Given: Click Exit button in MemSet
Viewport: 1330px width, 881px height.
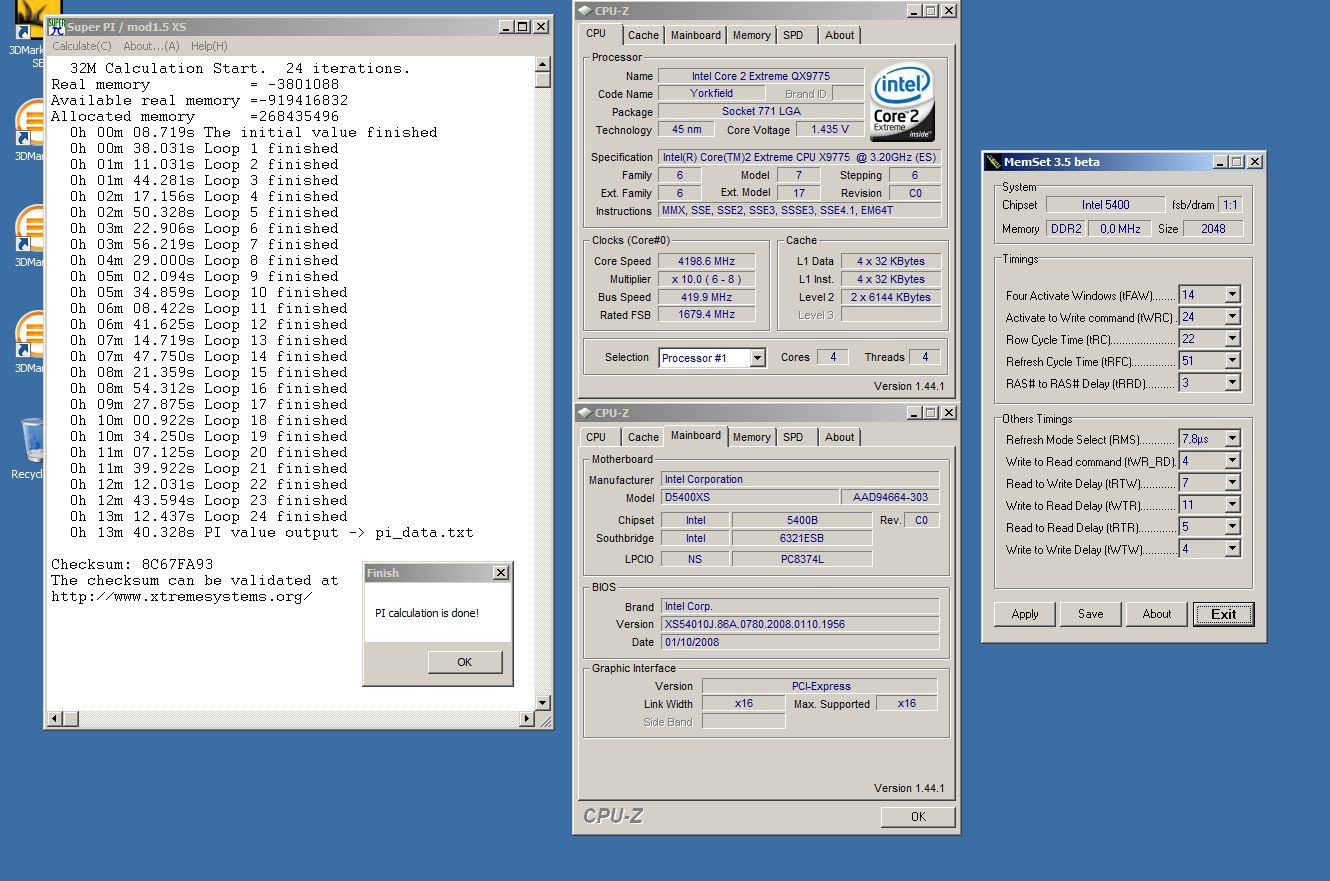Looking at the screenshot, I should (x=1223, y=614).
